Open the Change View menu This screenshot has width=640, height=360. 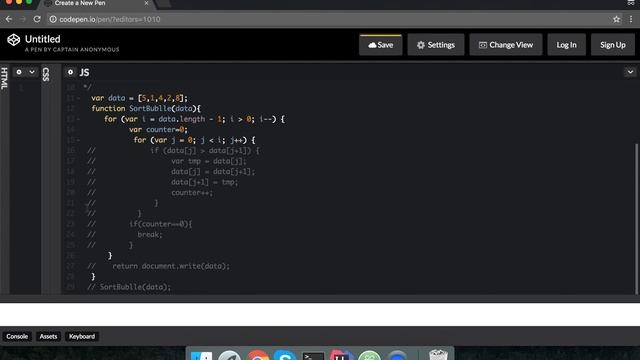coord(506,45)
